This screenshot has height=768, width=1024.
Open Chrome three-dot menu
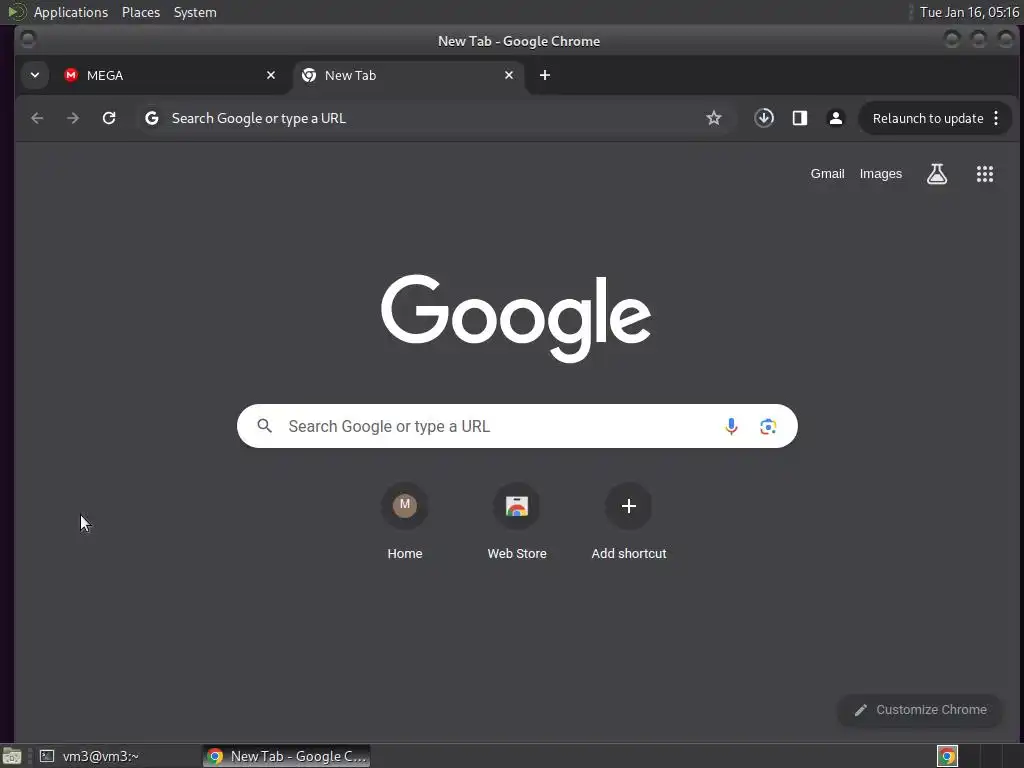coord(996,118)
